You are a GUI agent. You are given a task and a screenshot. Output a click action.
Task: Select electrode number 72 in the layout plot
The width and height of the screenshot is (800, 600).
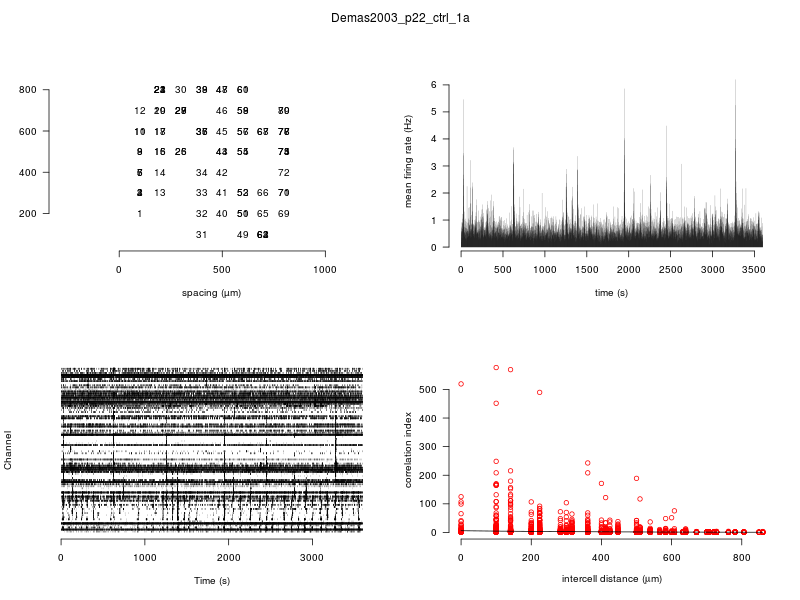pyautogui.click(x=283, y=173)
